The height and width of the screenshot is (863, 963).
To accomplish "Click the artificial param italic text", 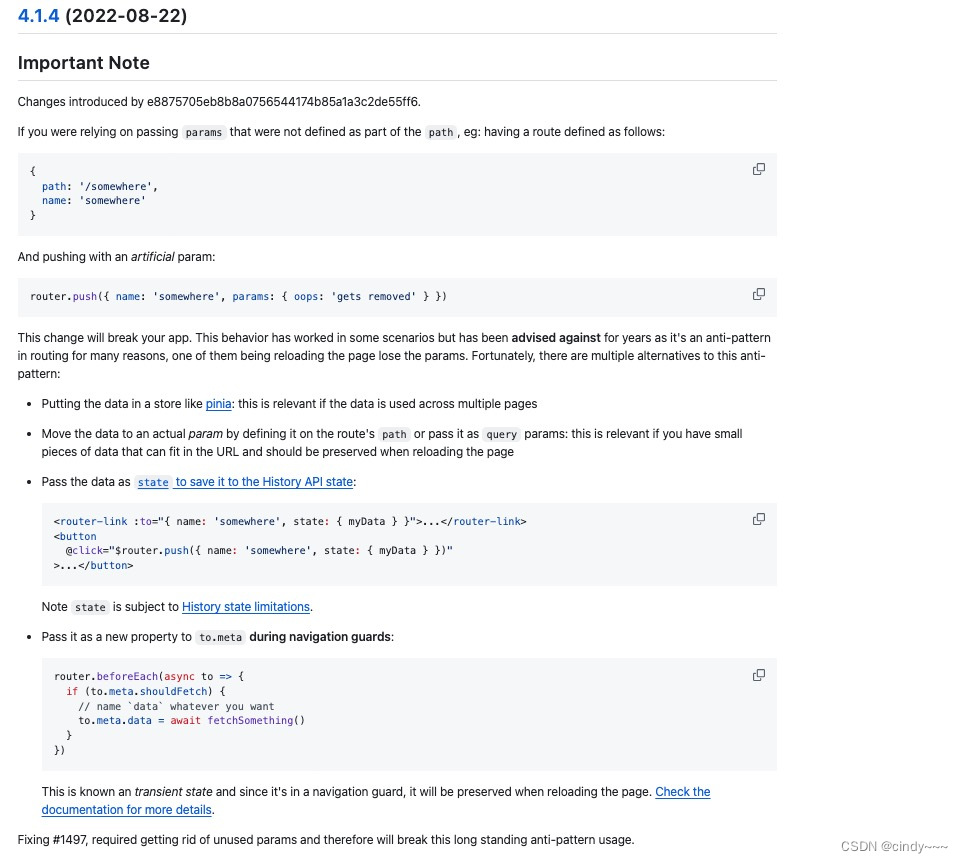I will 152,256.
